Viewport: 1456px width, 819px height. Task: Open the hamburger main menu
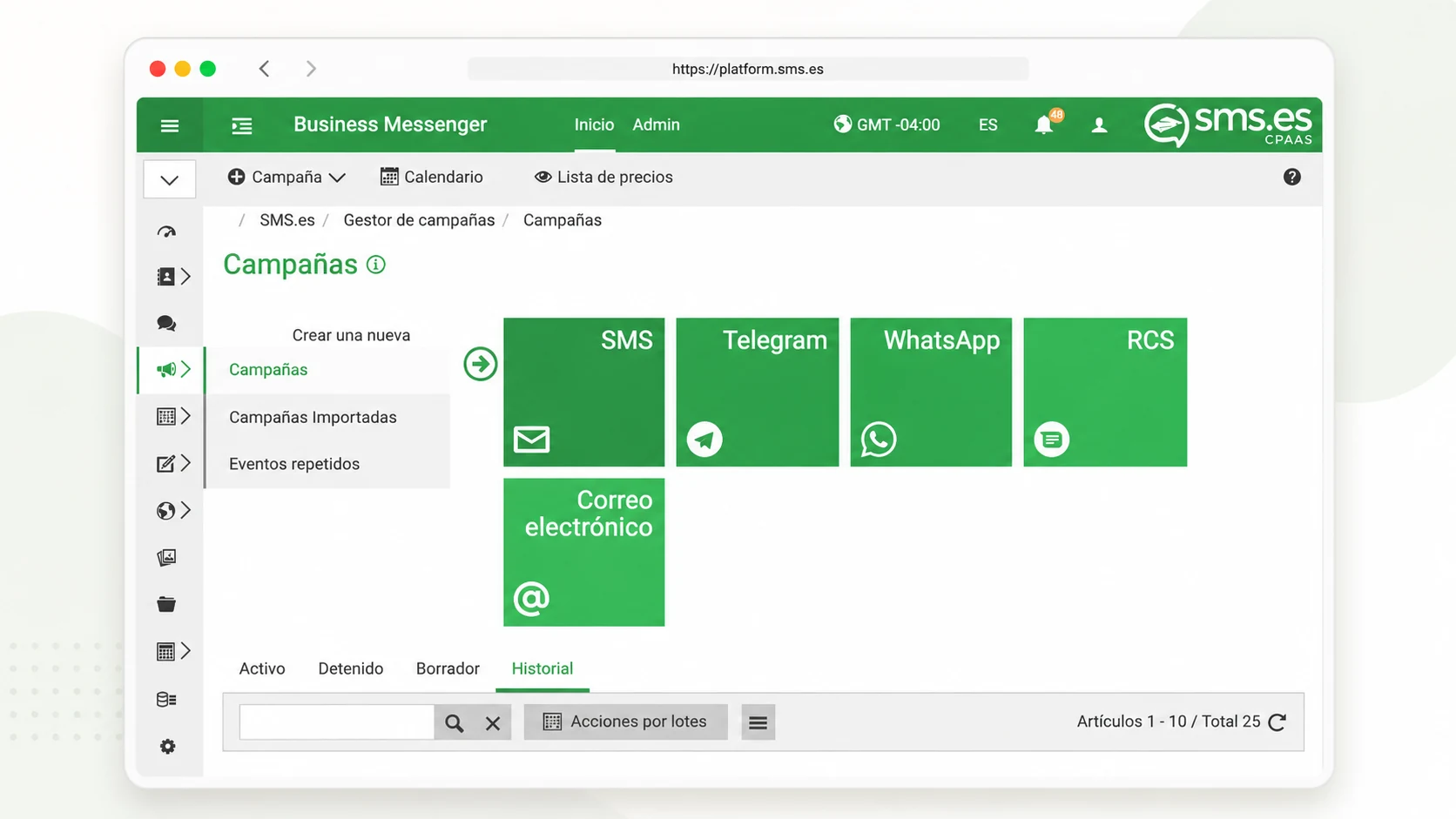coord(170,125)
